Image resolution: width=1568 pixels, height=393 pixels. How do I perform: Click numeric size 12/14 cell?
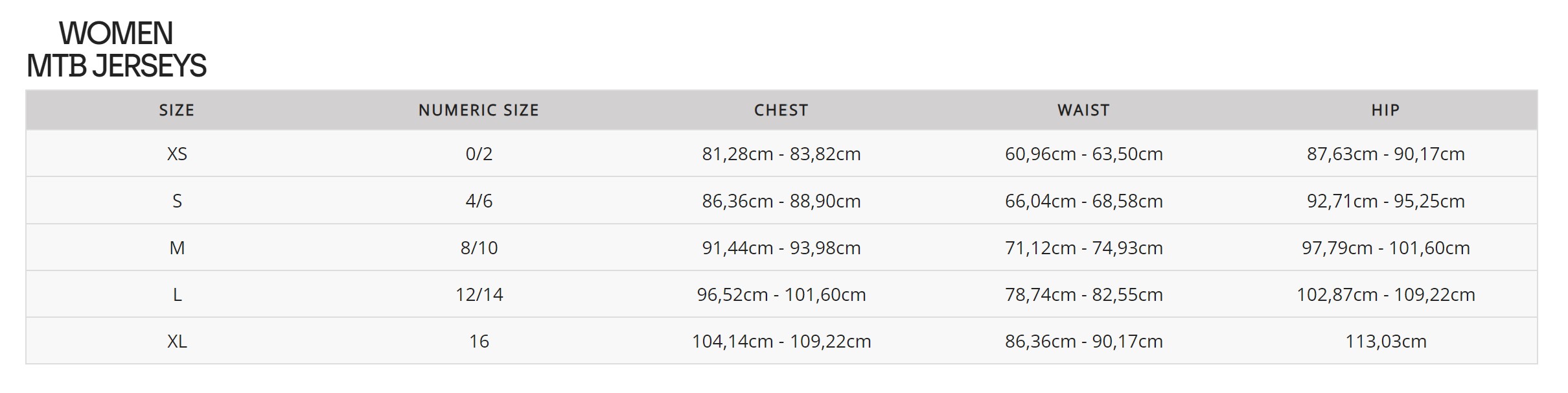479,294
